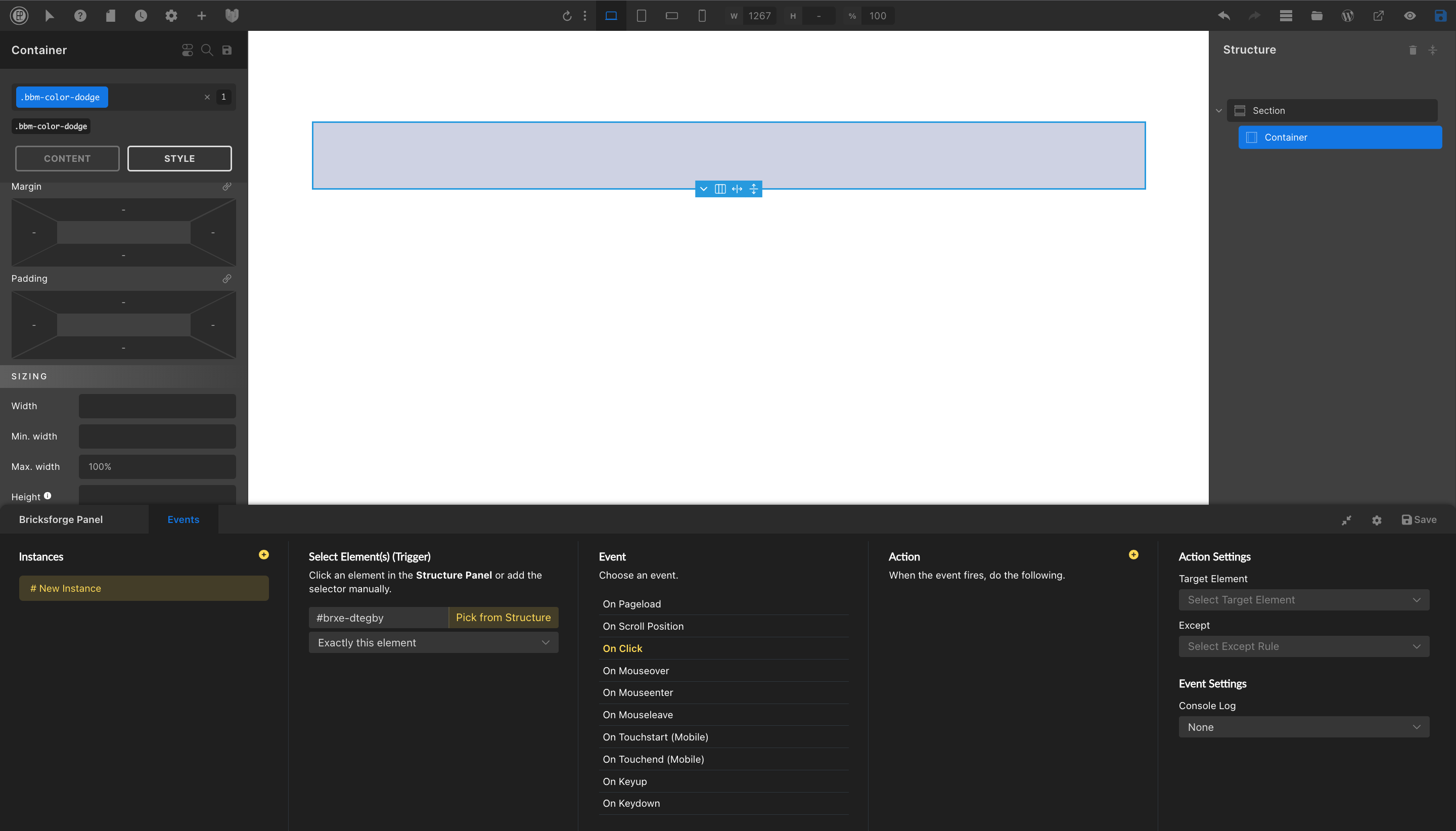Toggle linked Margin values icon
Screen dimensions: 1456x831
[227, 186]
